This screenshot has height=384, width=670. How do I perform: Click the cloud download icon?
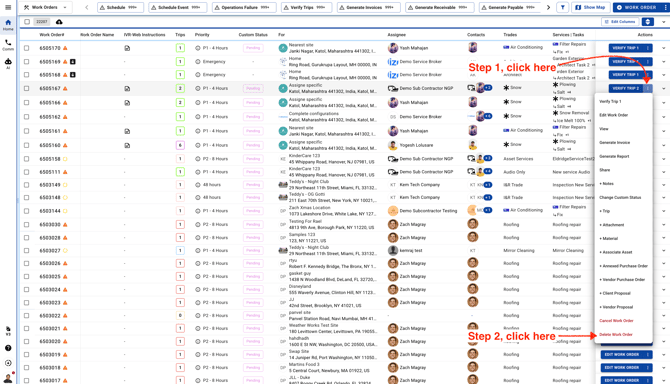(59, 22)
